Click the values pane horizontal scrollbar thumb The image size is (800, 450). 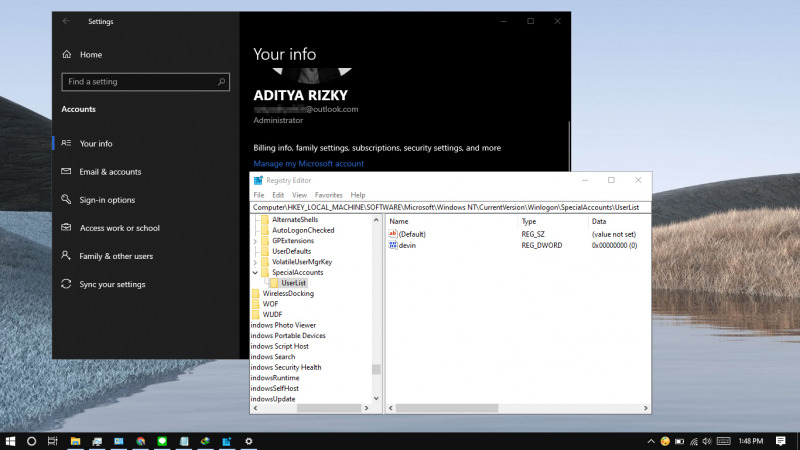point(447,408)
